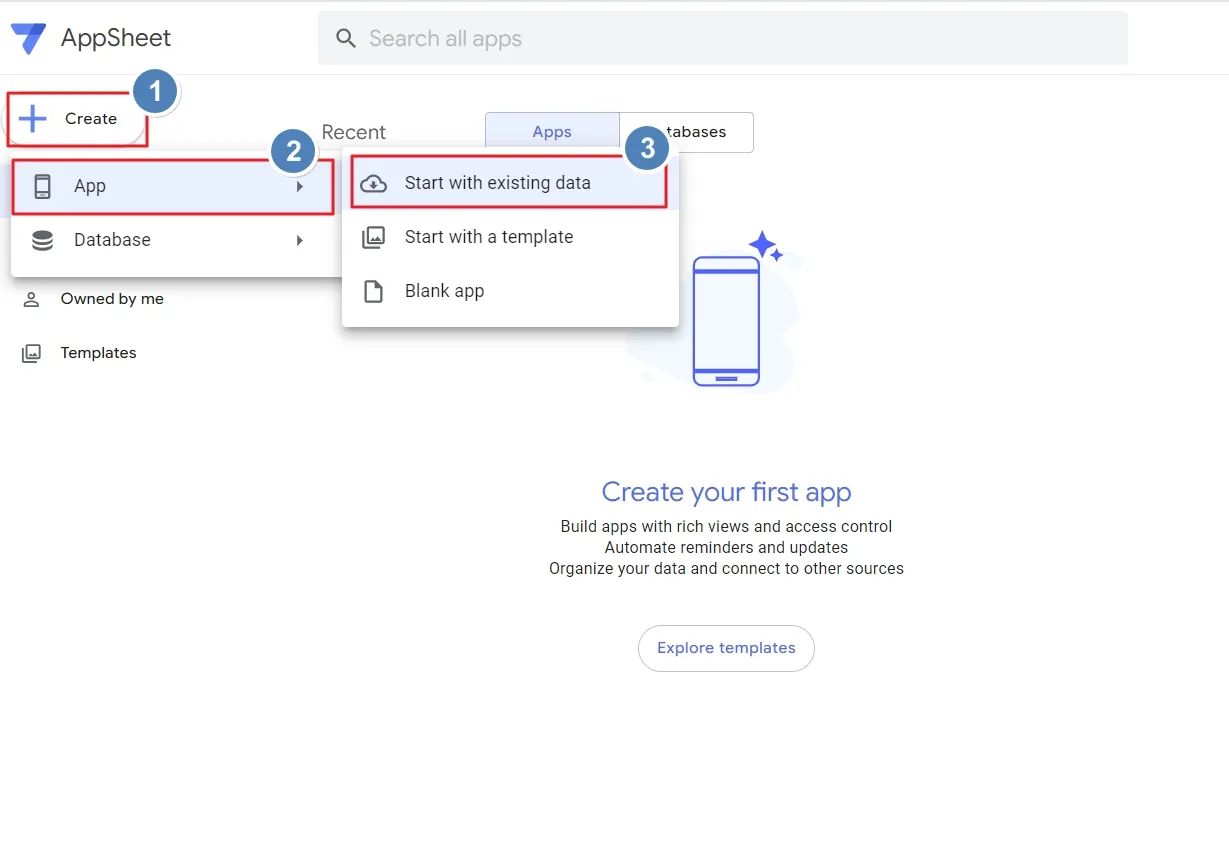Click the blank document icon

[x=373, y=291]
